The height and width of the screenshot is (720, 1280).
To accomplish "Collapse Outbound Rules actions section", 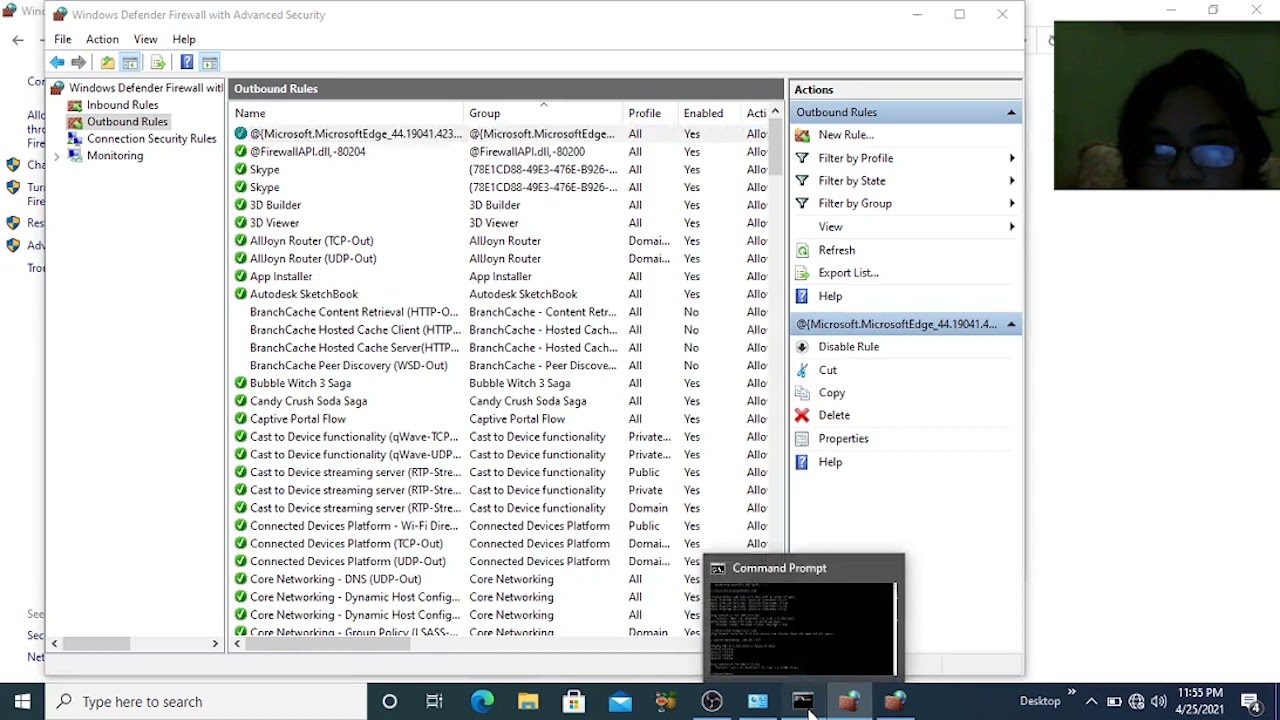I will pyautogui.click(x=1011, y=113).
